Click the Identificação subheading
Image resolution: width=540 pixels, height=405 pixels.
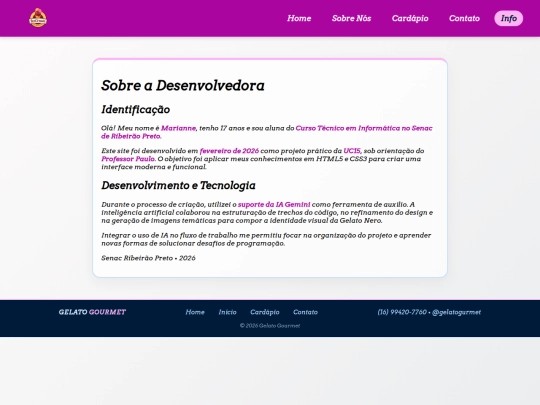tap(135, 109)
